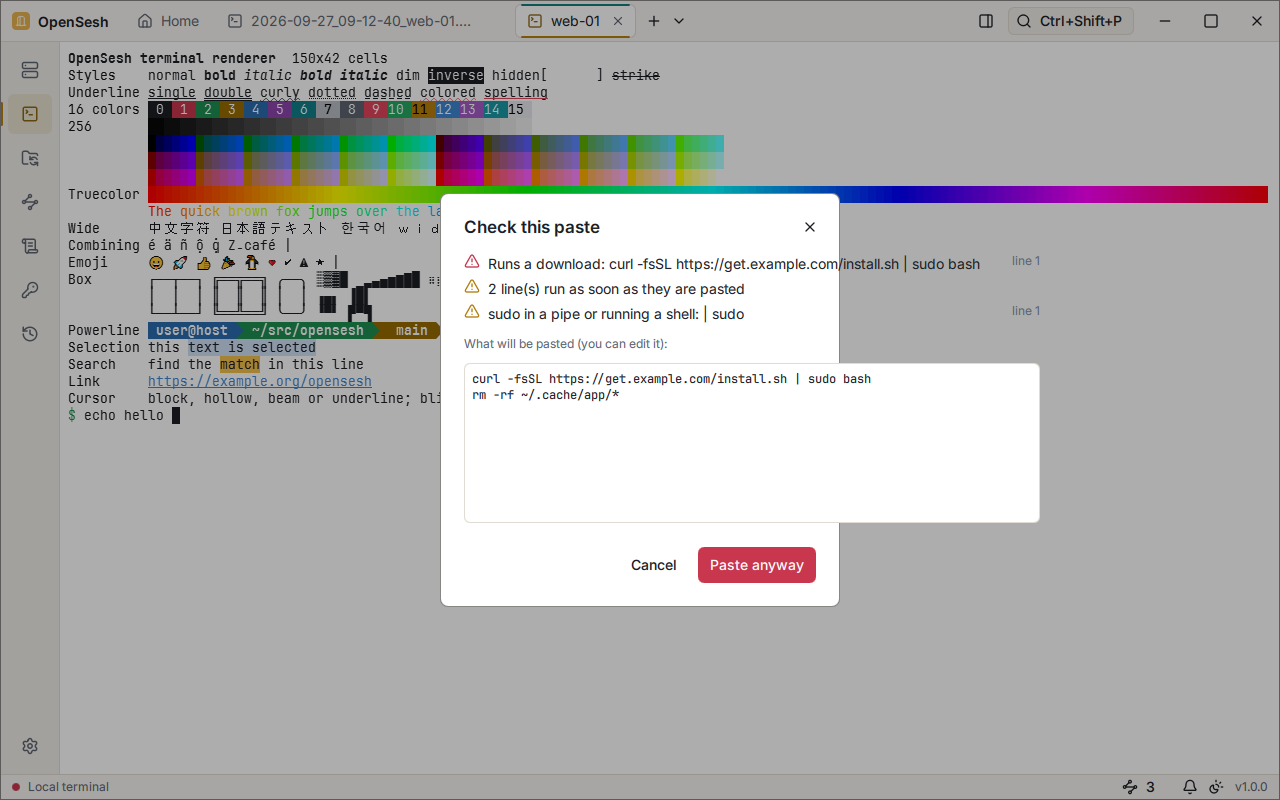Click the red download warning triangle icon

click(472, 262)
